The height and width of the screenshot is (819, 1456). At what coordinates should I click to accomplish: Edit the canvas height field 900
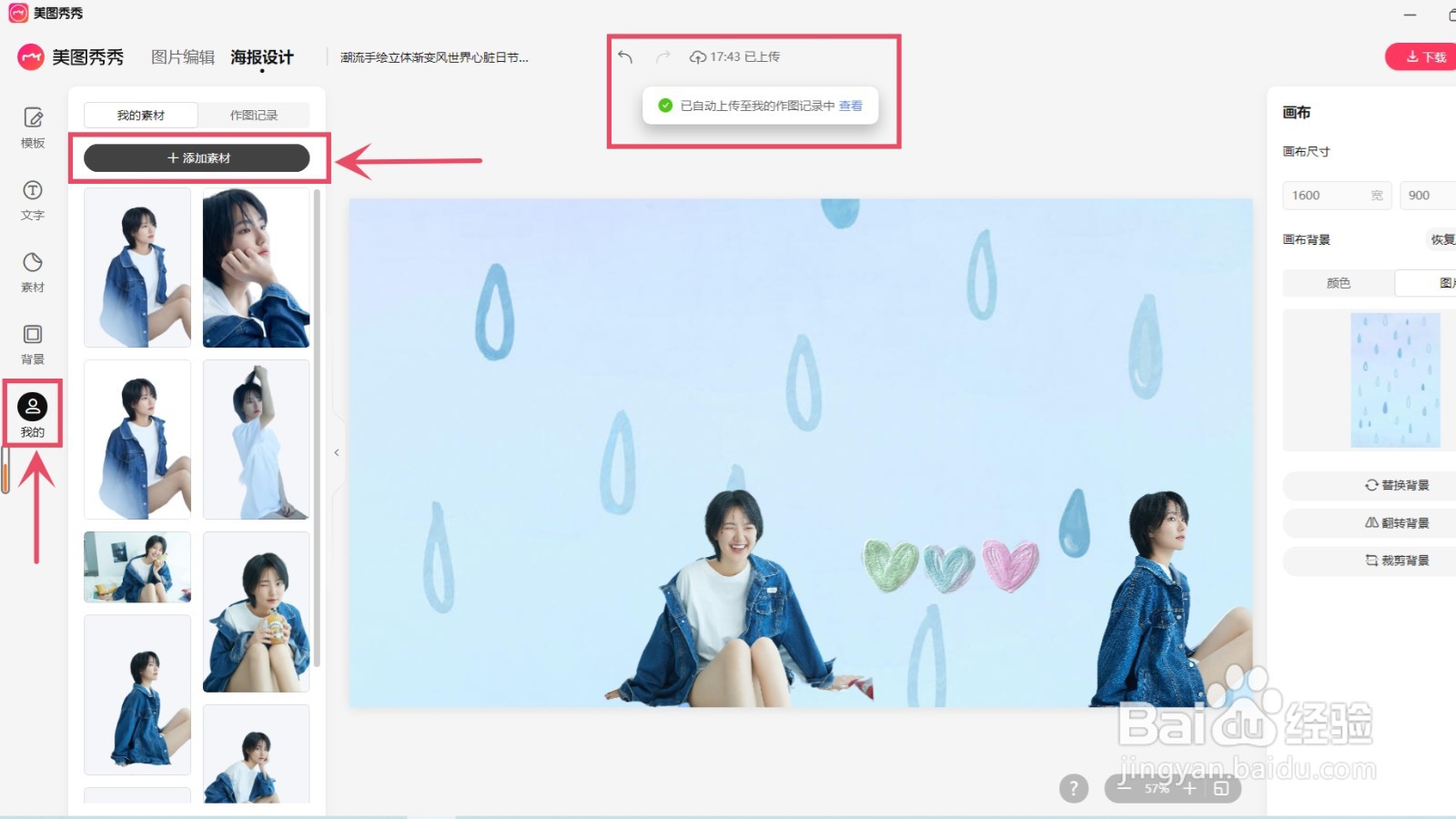[x=1428, y=196]
